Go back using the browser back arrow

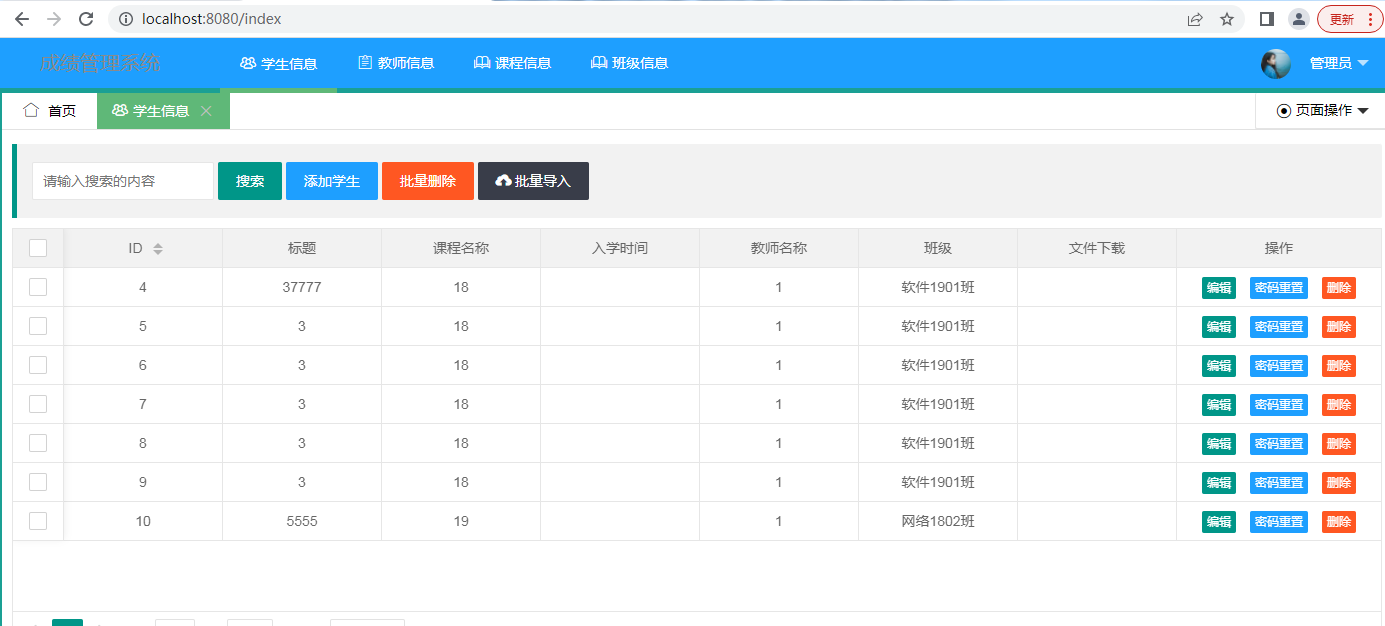point(22,19)
